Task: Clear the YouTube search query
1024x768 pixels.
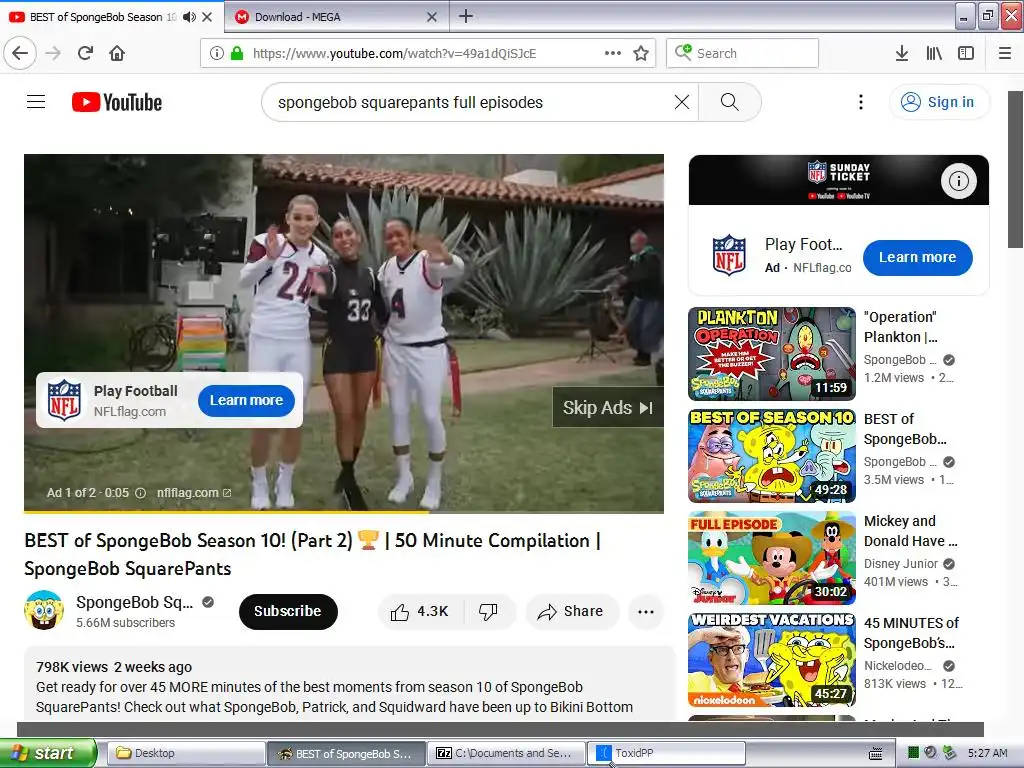Action: click(x=682, y=102)
